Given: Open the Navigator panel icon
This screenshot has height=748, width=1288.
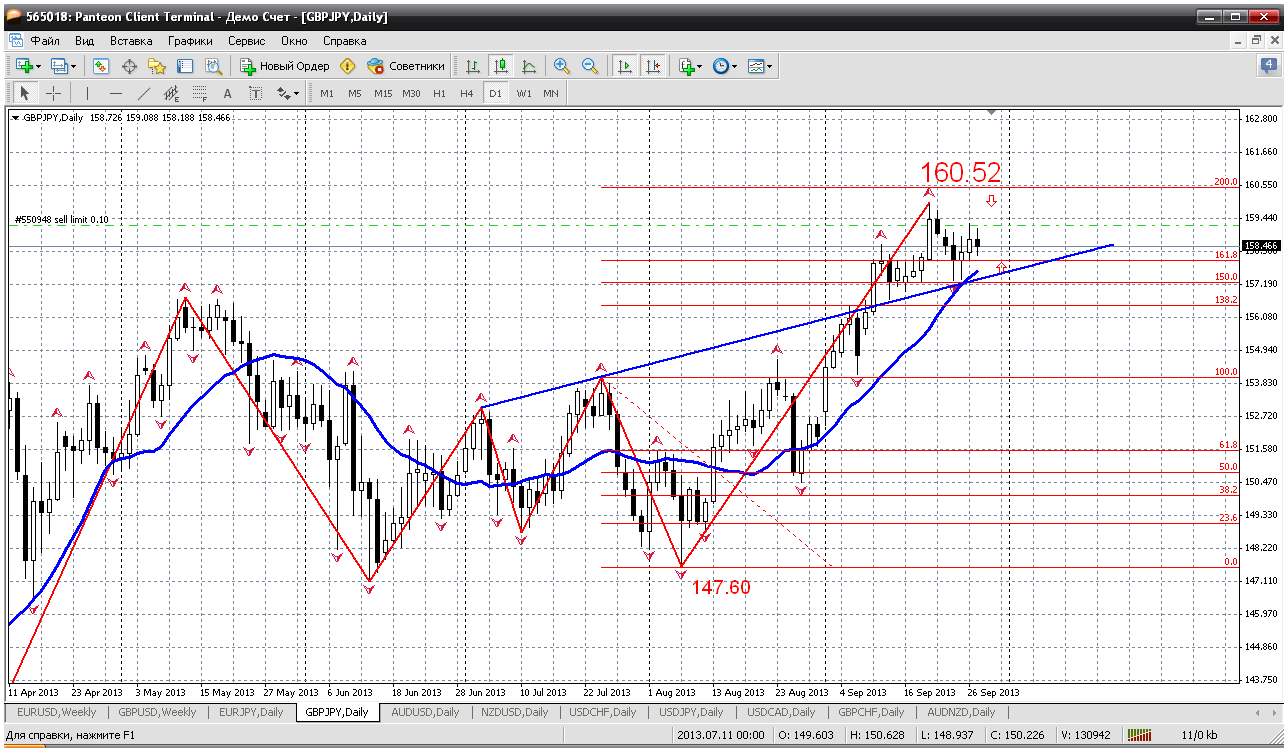Looking at the screenshot, I should click(x=157, y=66).
